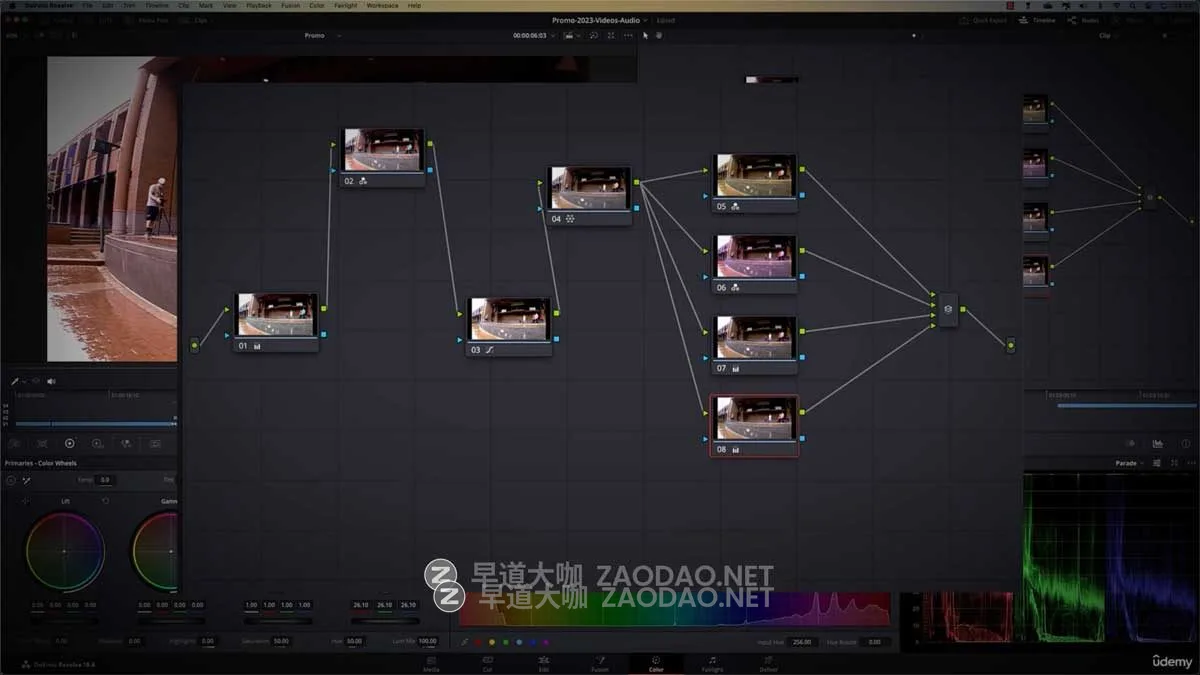Screen dimensions: 1200x675
Task: Click the green RGB output on node 02
Action: tap(430, 144)
